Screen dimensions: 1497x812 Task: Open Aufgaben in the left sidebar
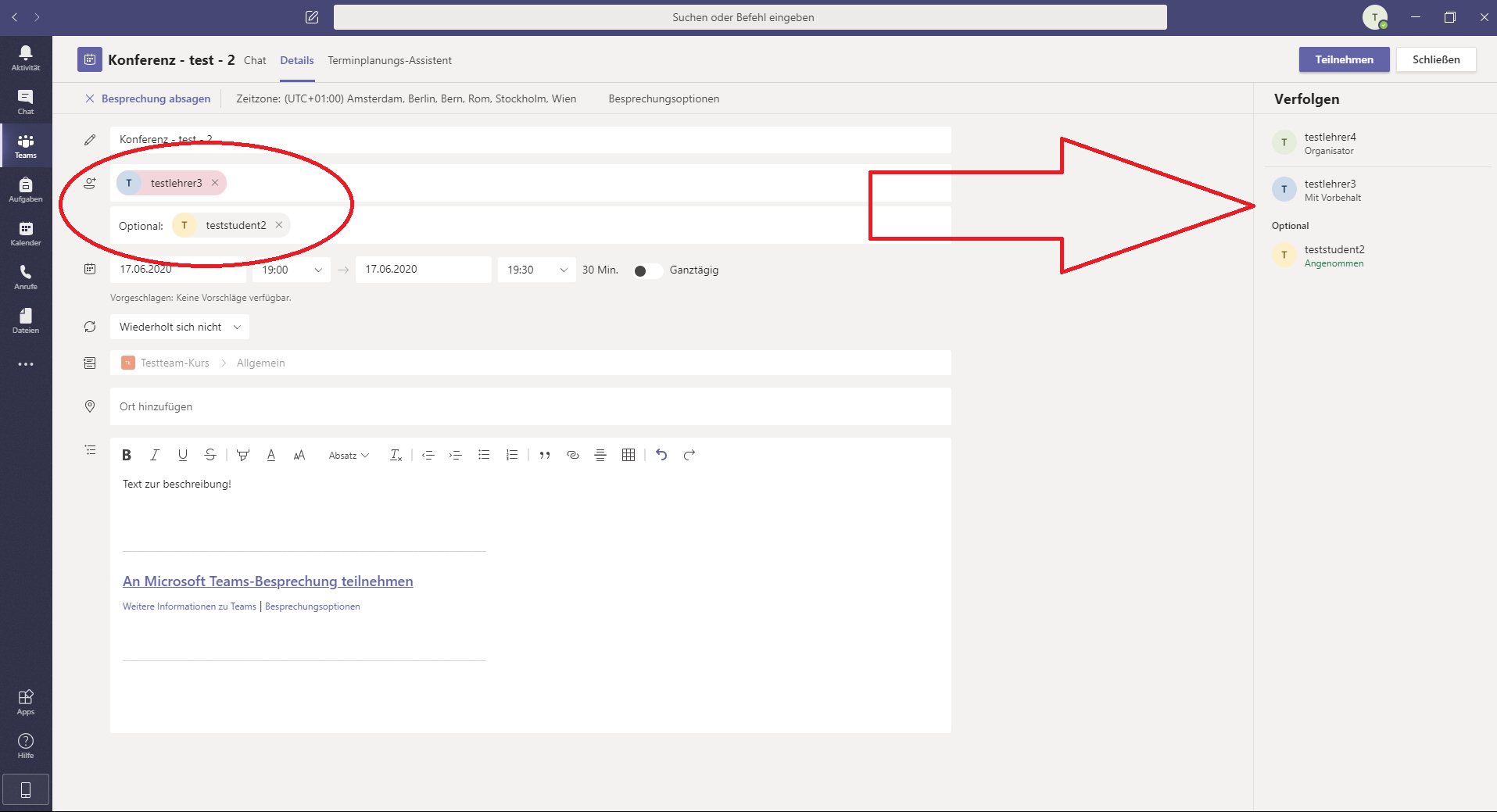pos(26,189)
